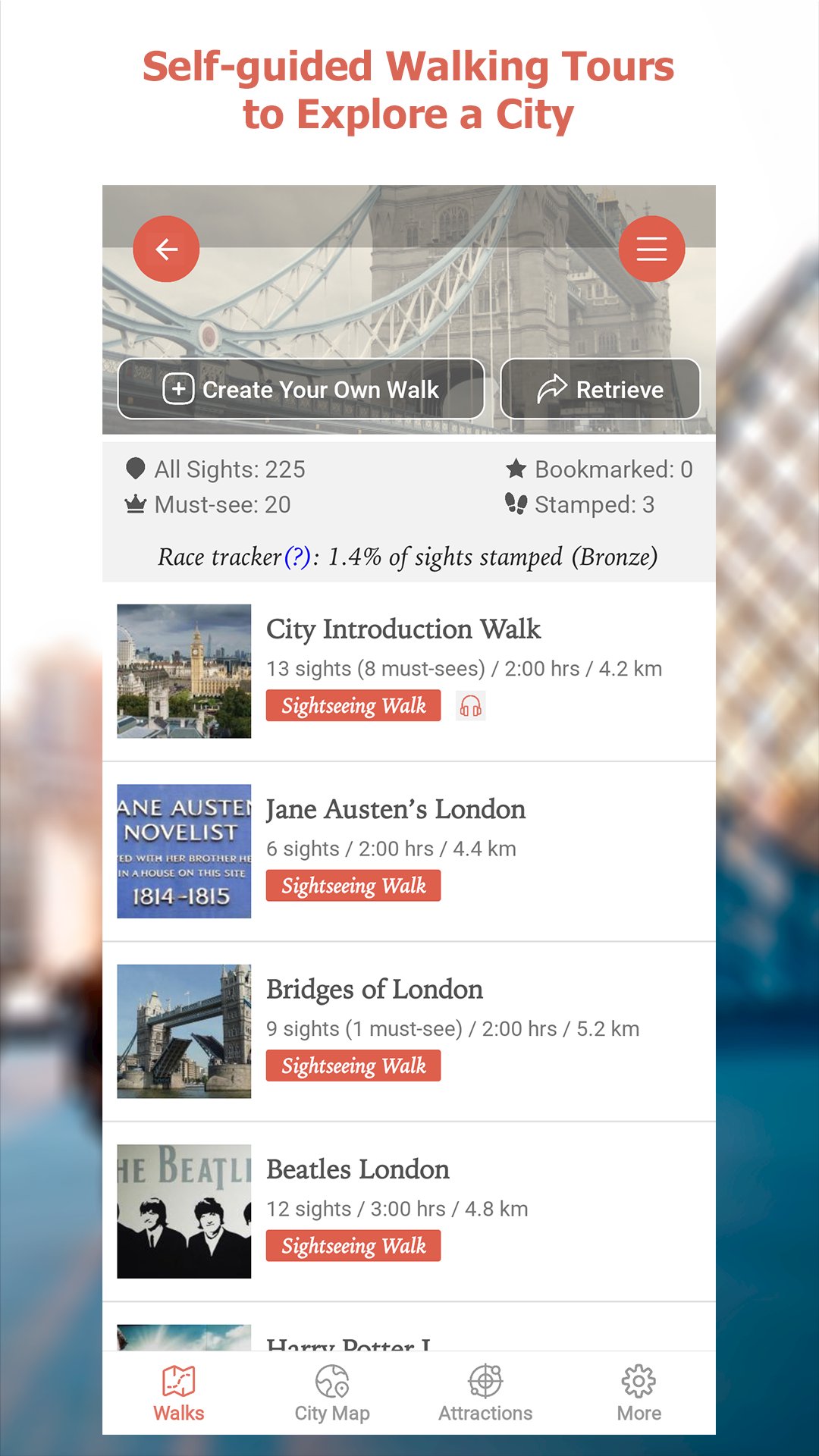Tap the Walks map icon

pos(179,1381)
